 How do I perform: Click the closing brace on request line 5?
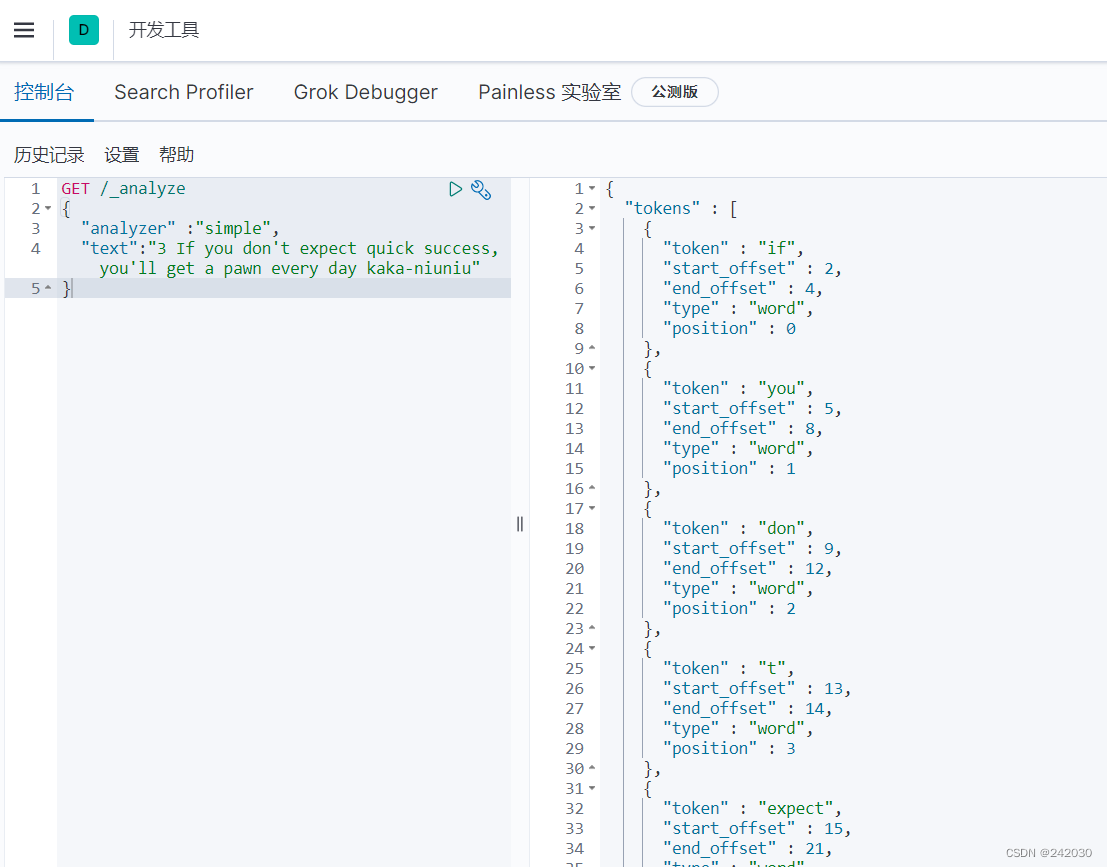[x=66, y=288]
